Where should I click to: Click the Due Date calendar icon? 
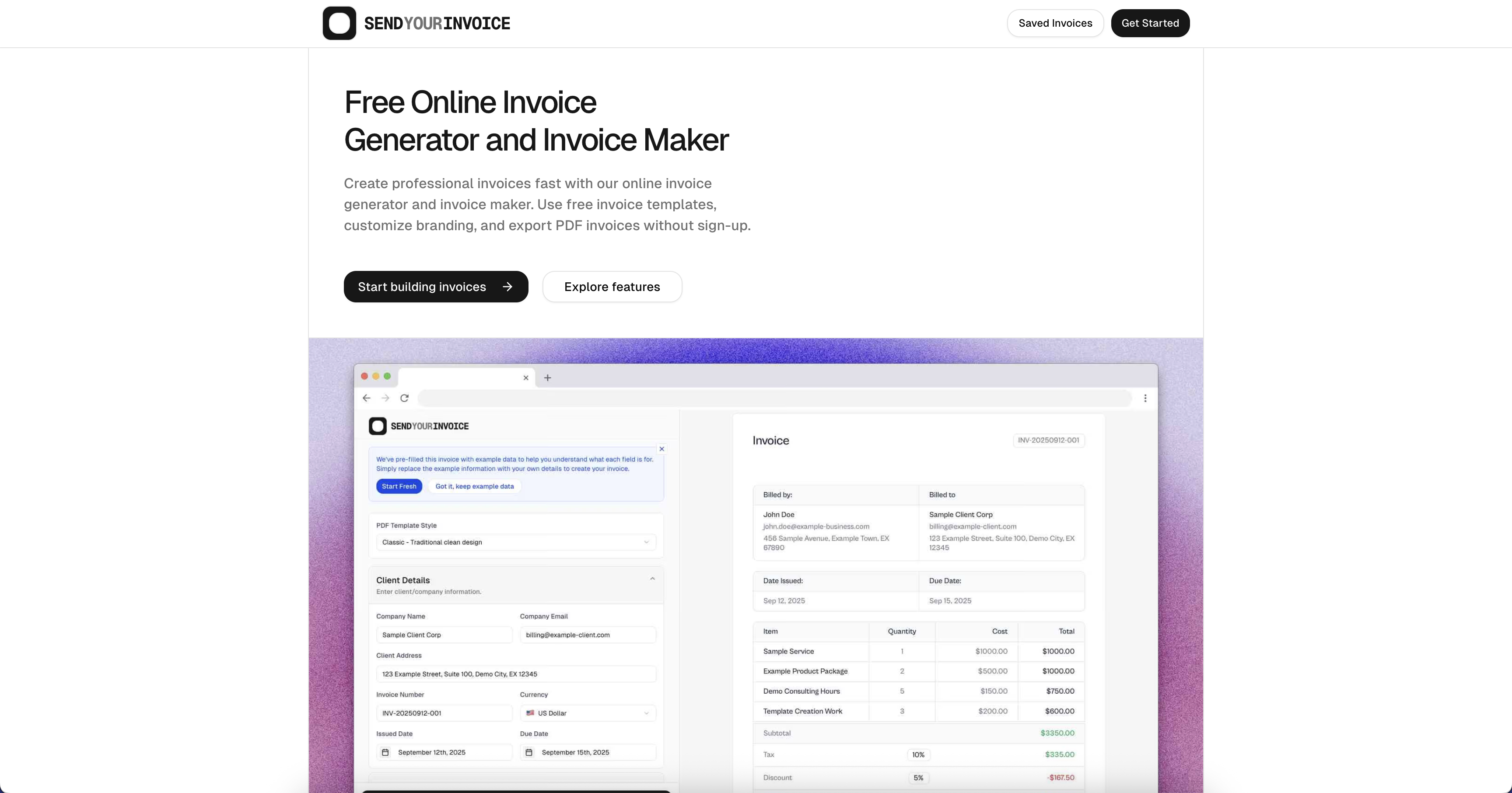point(528,752)
